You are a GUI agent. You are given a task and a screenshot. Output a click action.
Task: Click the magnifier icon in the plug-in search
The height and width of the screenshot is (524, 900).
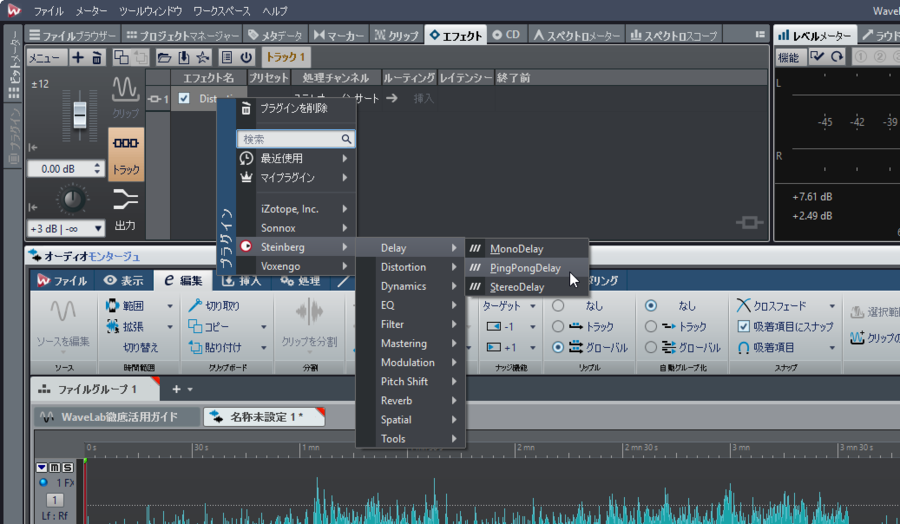[x=346, y=139]
